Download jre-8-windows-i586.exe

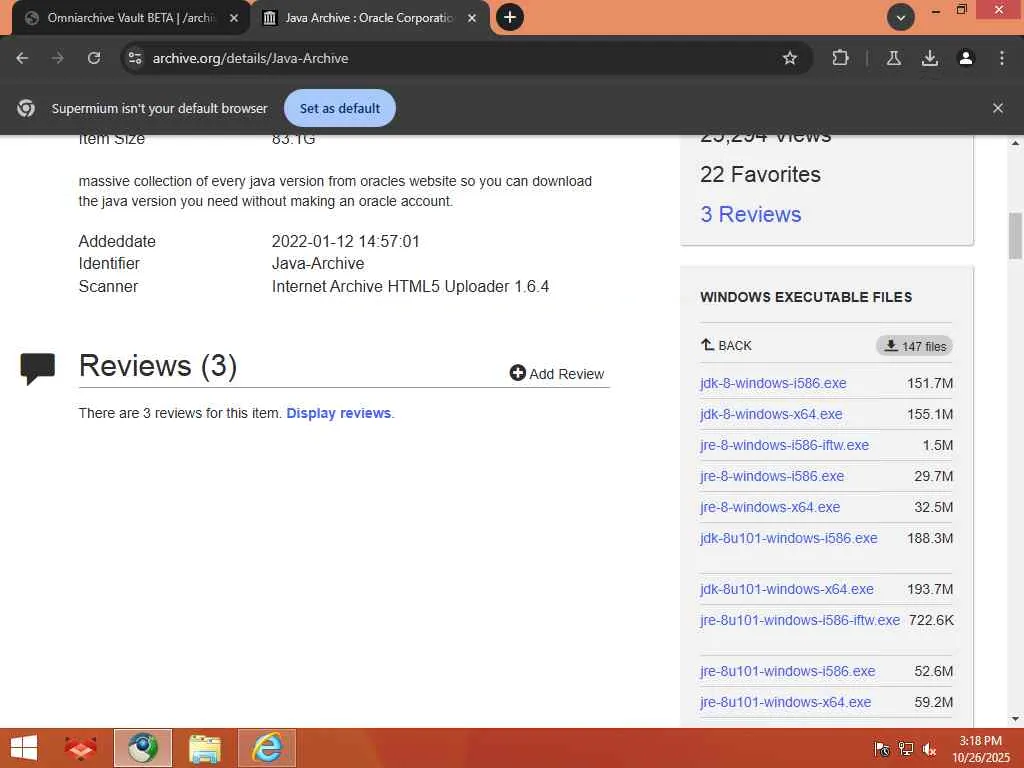[772, 476]
